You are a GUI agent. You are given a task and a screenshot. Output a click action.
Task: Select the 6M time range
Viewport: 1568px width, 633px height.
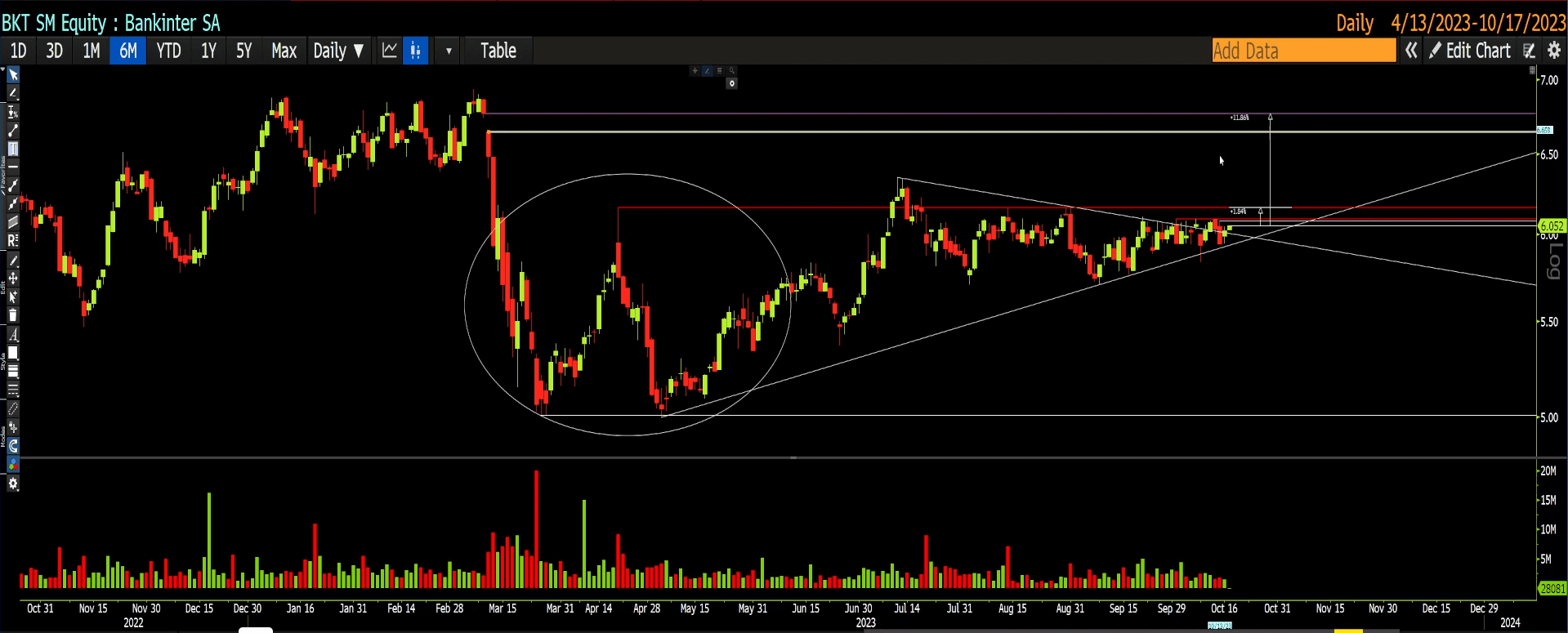pyautogui.click(x=128, y=51)
